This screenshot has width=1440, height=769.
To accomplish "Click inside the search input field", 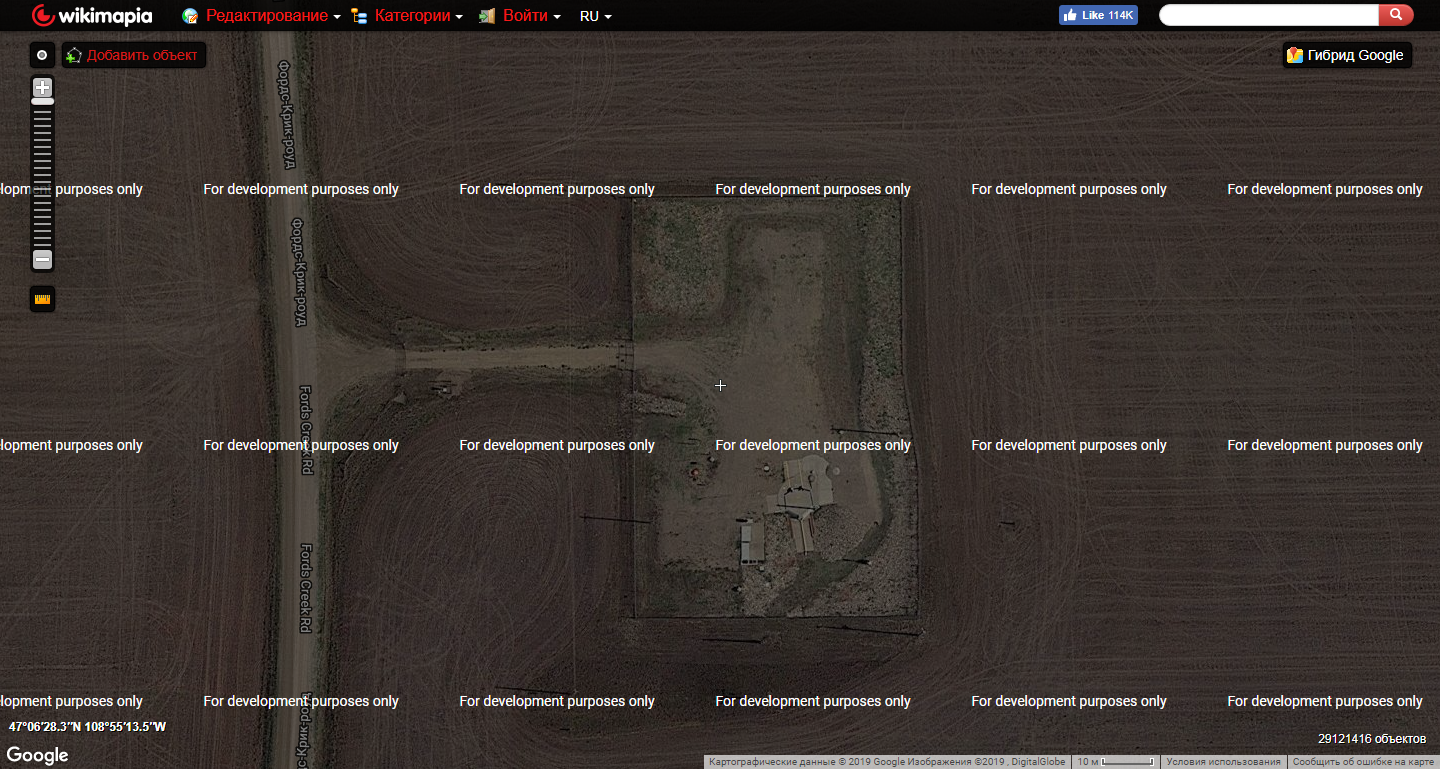I will click(x=1268, y=15).
